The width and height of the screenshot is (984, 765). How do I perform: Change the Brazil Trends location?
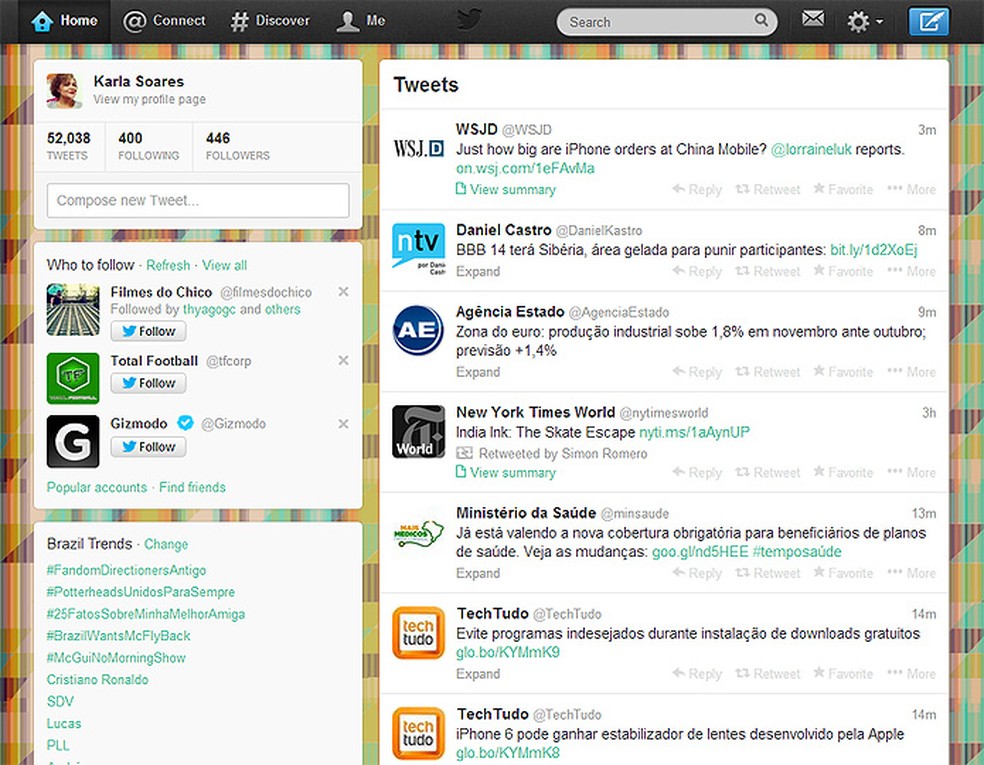tap(166, 544)
